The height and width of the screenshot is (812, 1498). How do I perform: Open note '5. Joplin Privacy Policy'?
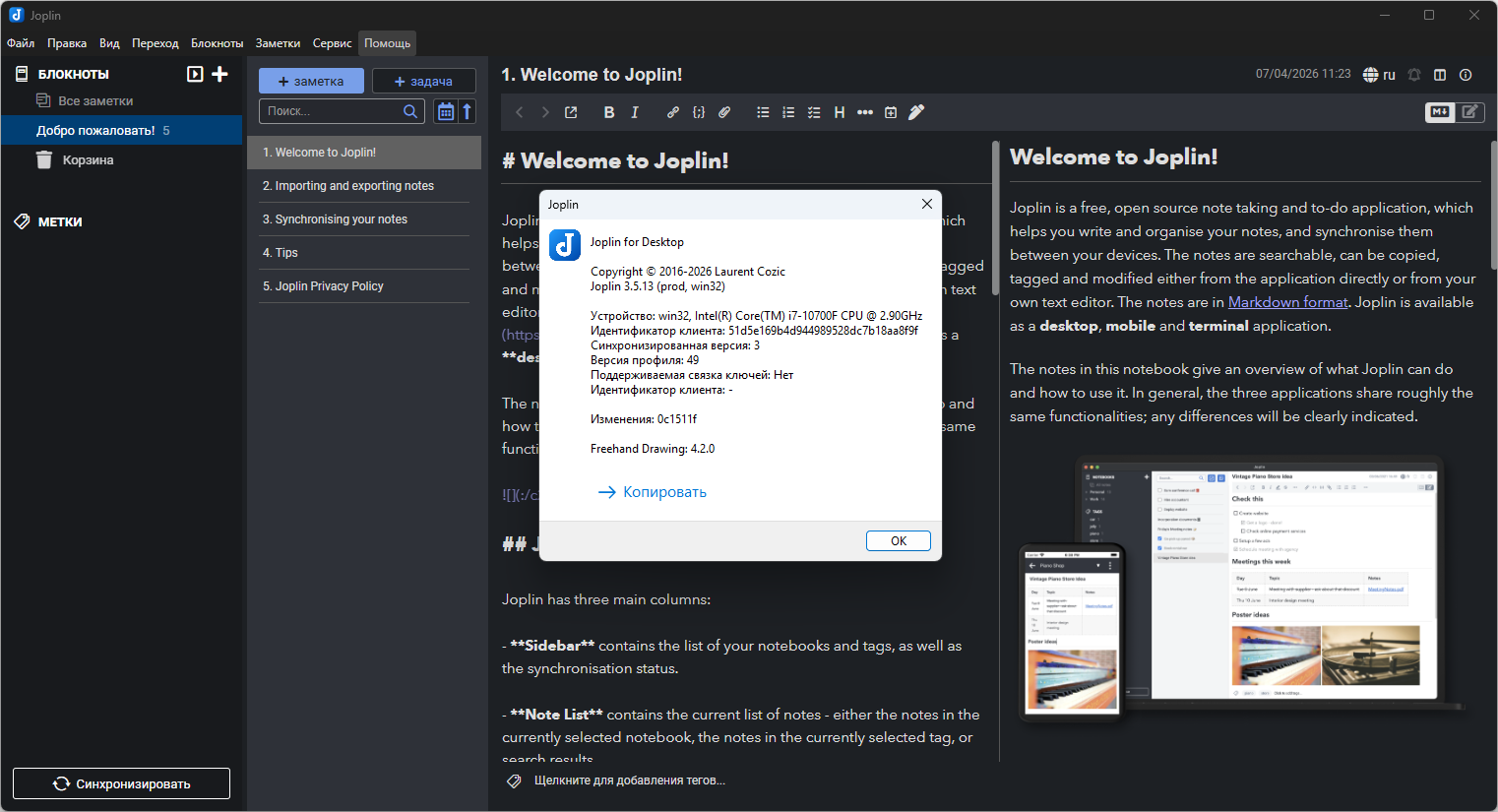coord(364,286)
